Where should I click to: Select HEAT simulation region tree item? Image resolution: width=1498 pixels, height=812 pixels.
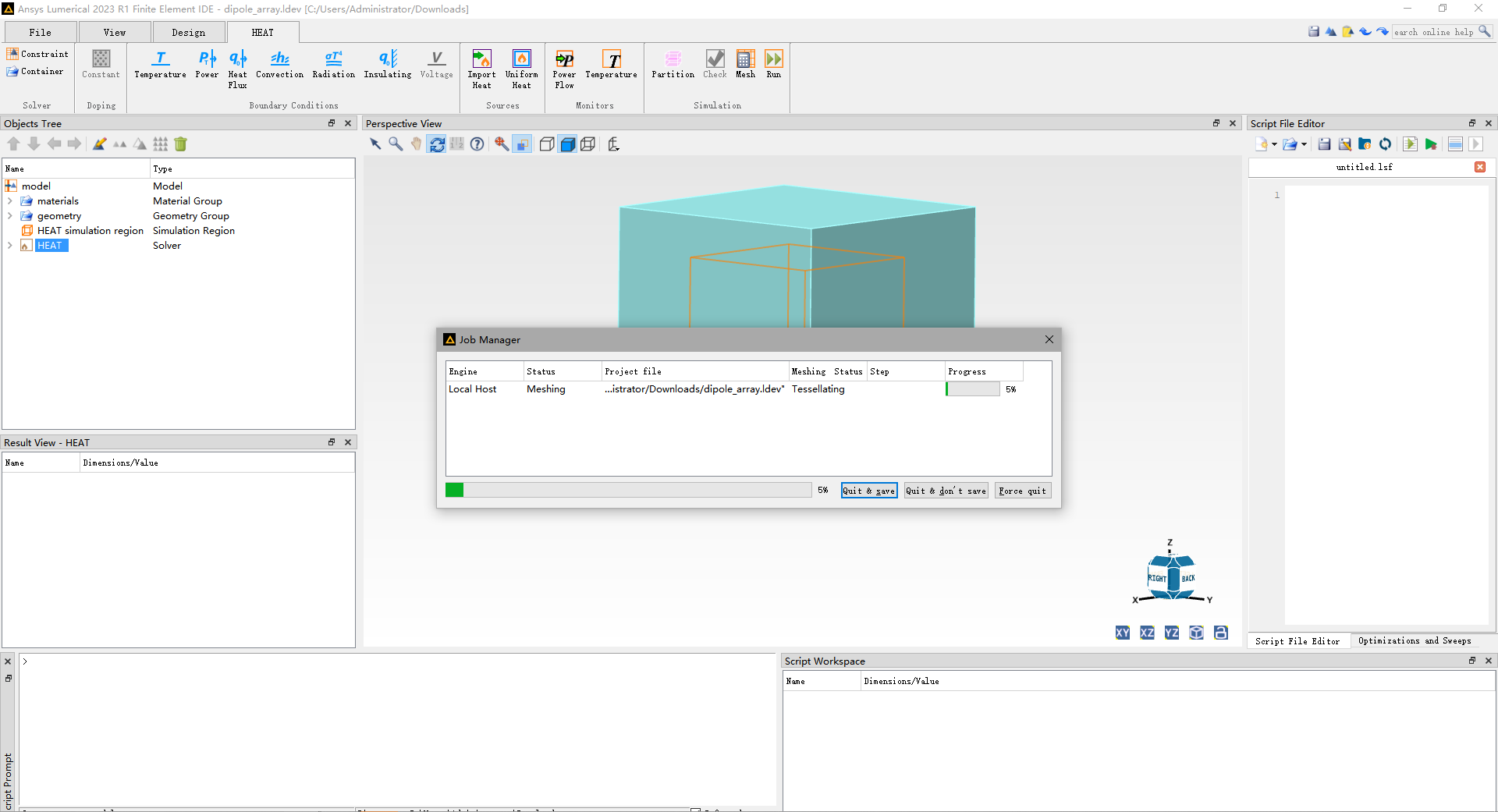click(x=91, y=231)
